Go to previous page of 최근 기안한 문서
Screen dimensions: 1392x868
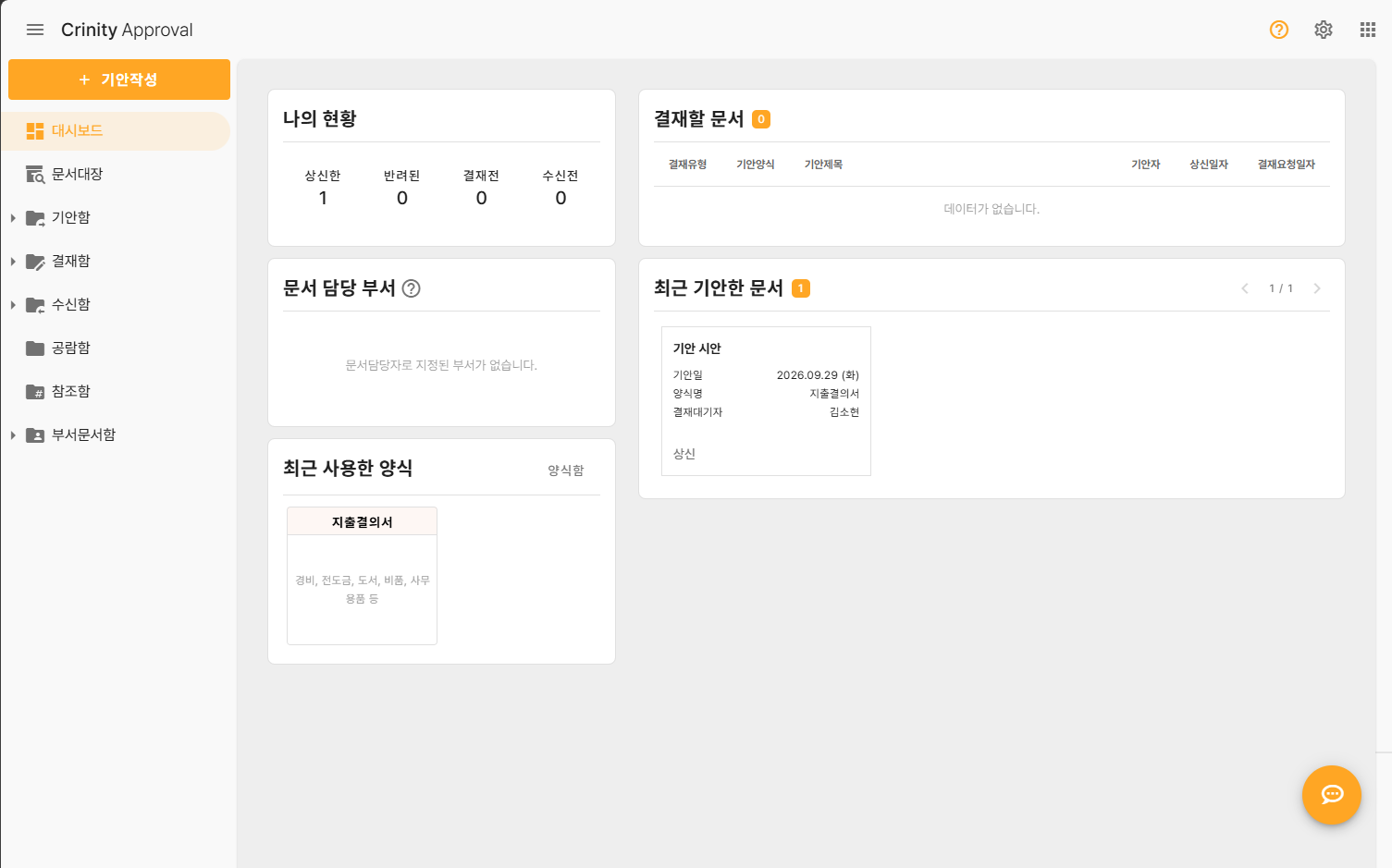pyautogui.click(x=1245, y=288)
